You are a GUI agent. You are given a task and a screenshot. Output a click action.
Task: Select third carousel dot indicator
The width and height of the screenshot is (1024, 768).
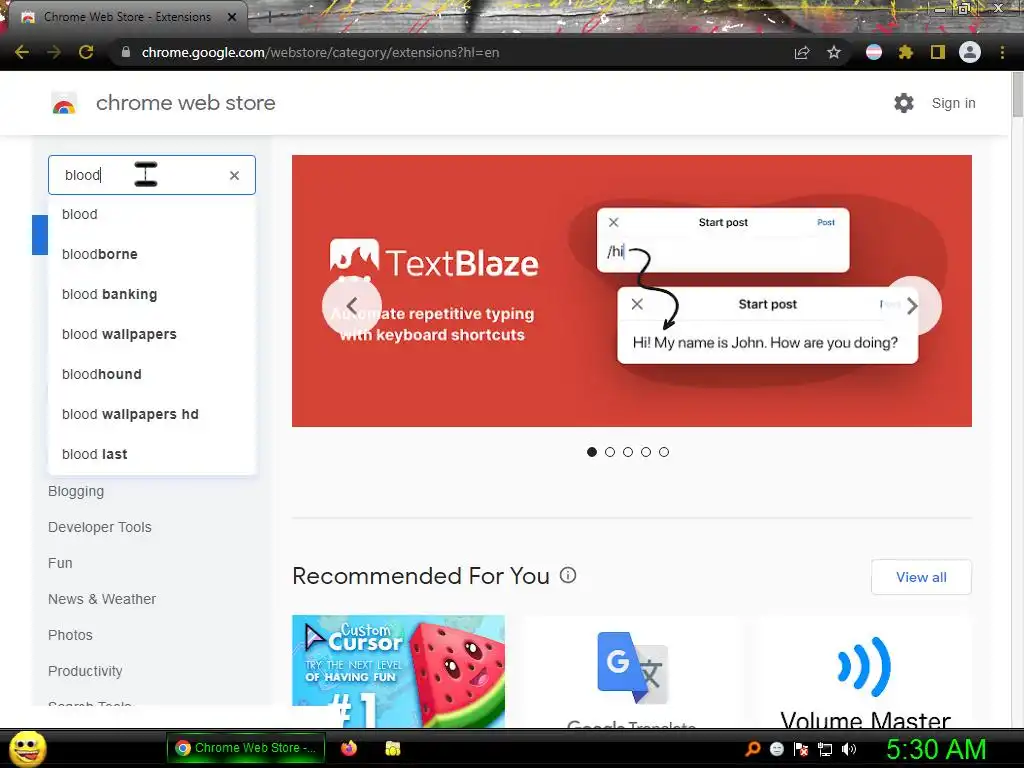pos(628,452)
